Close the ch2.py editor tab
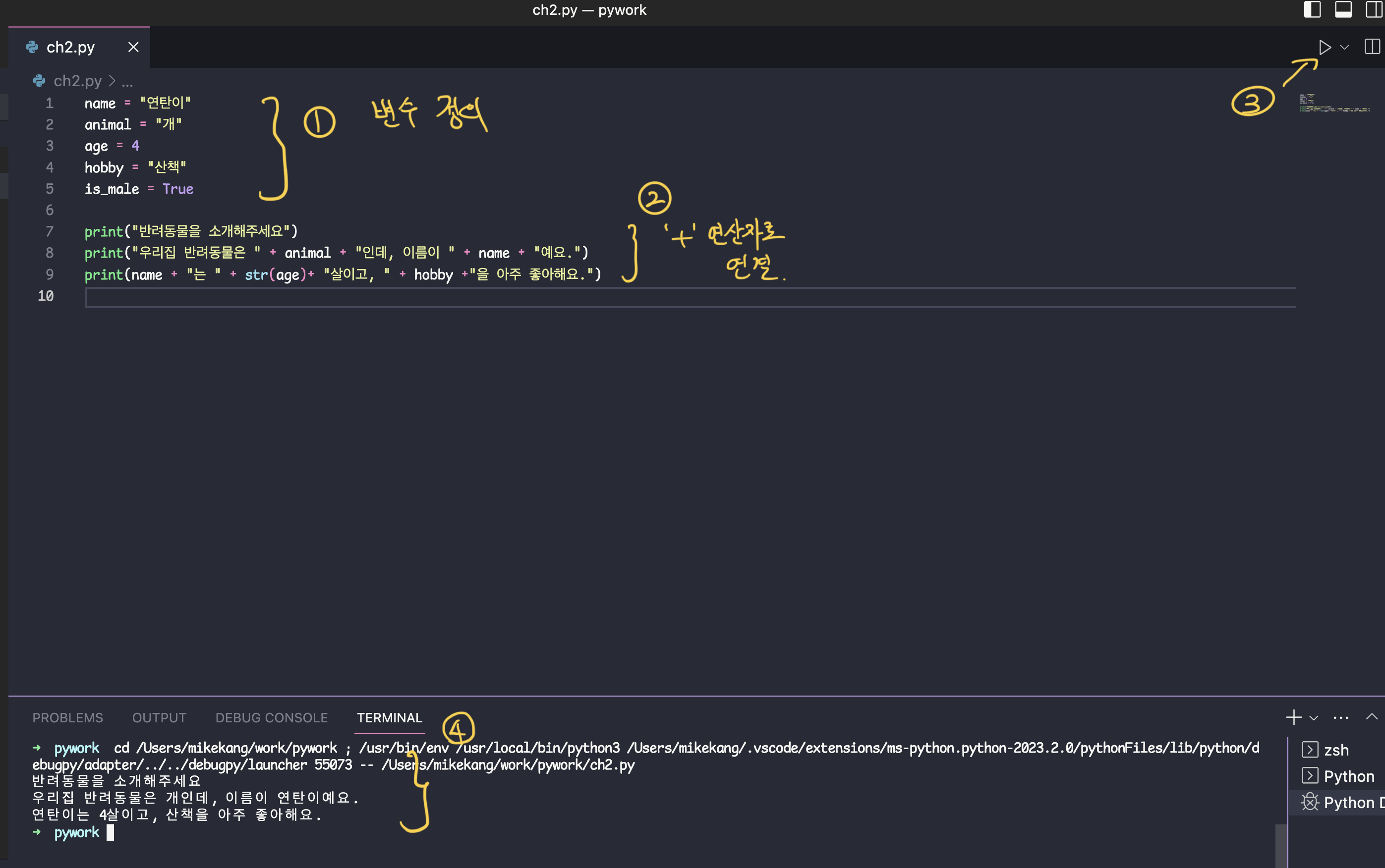Viewport: 1385px width, 868px height. tap(133, 47)
